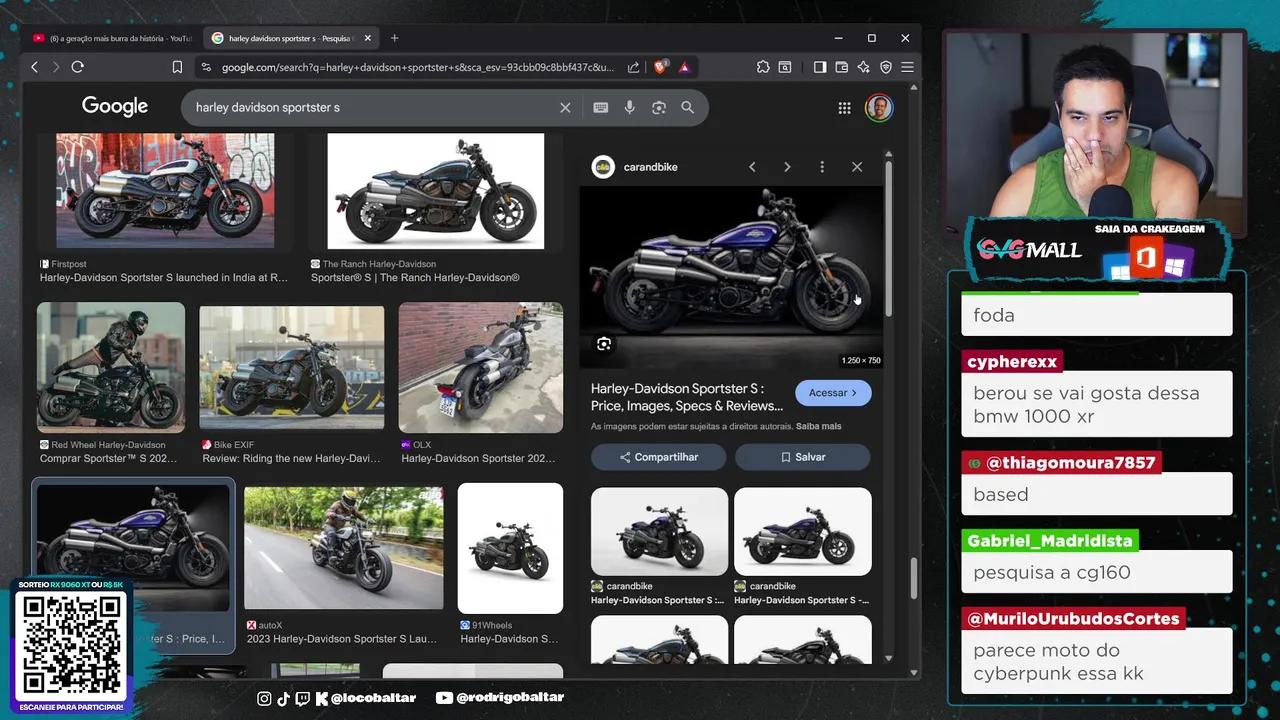Click the VPN shield icon in toolbar

tap(885, 67)
